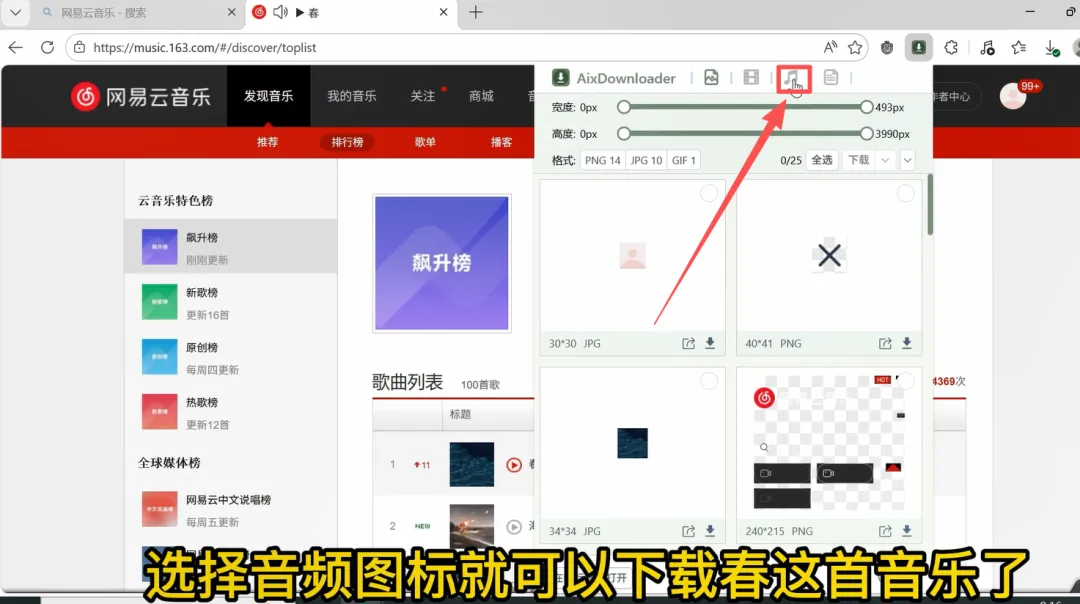This screenshot has height=604, width=1080.
Task: Switch to 推荐 sub tab
Action: pos(267,142)
